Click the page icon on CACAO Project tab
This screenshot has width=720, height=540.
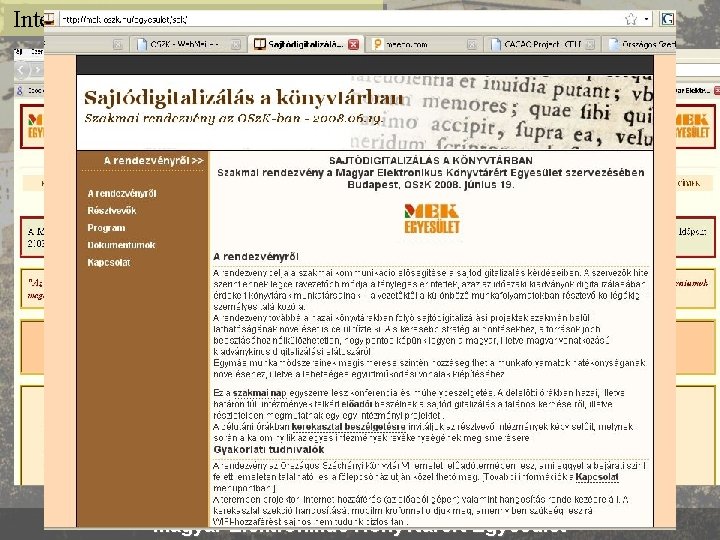click(x=495, y=45)
